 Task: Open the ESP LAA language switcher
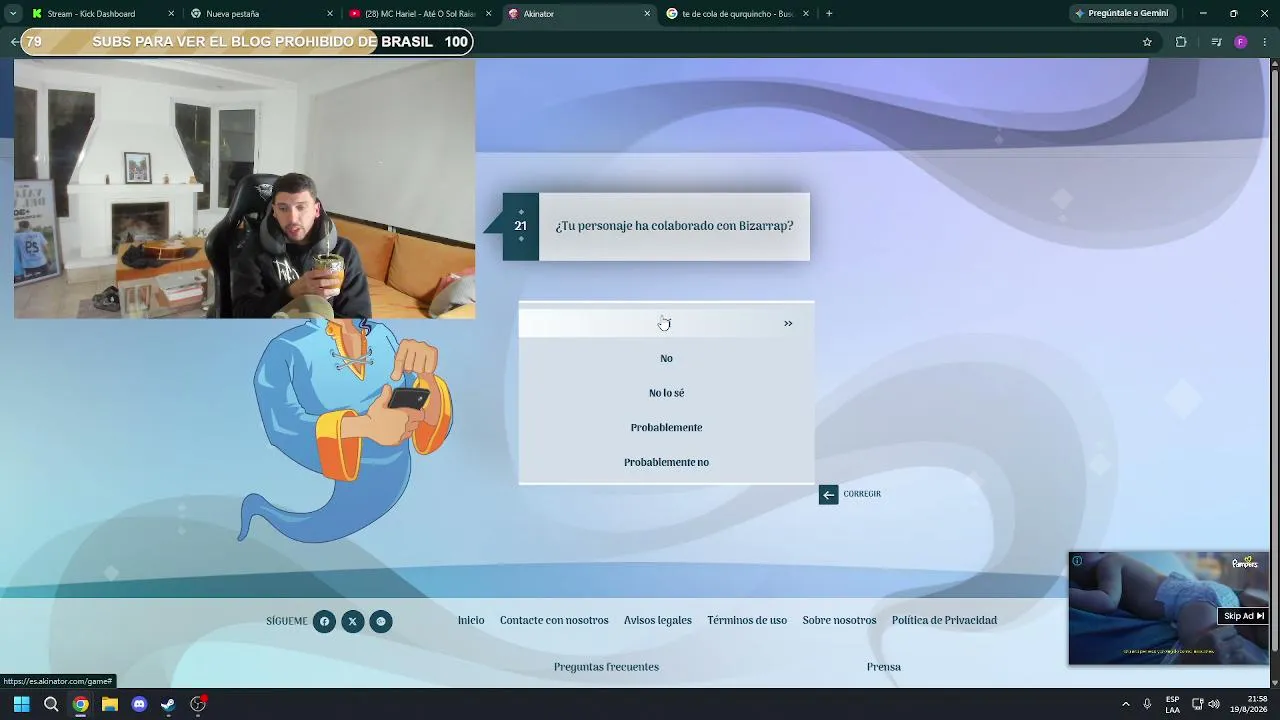pyautogui.click(x=1172, y=704)
